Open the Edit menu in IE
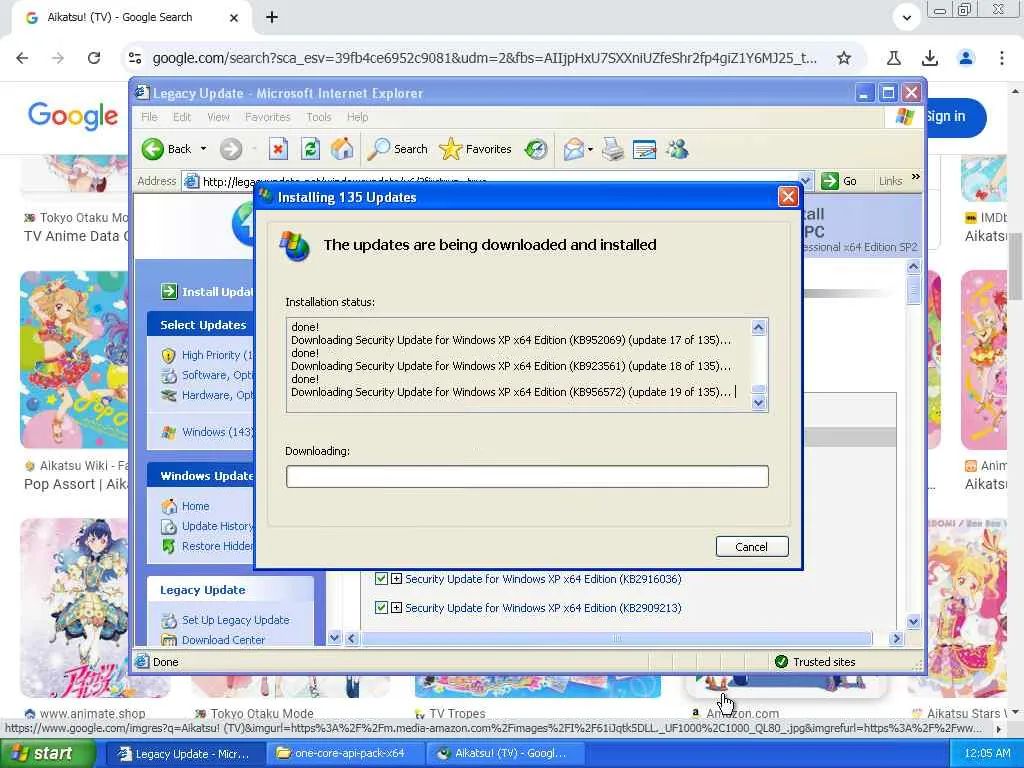1024x768 pixels. point(182,117)
